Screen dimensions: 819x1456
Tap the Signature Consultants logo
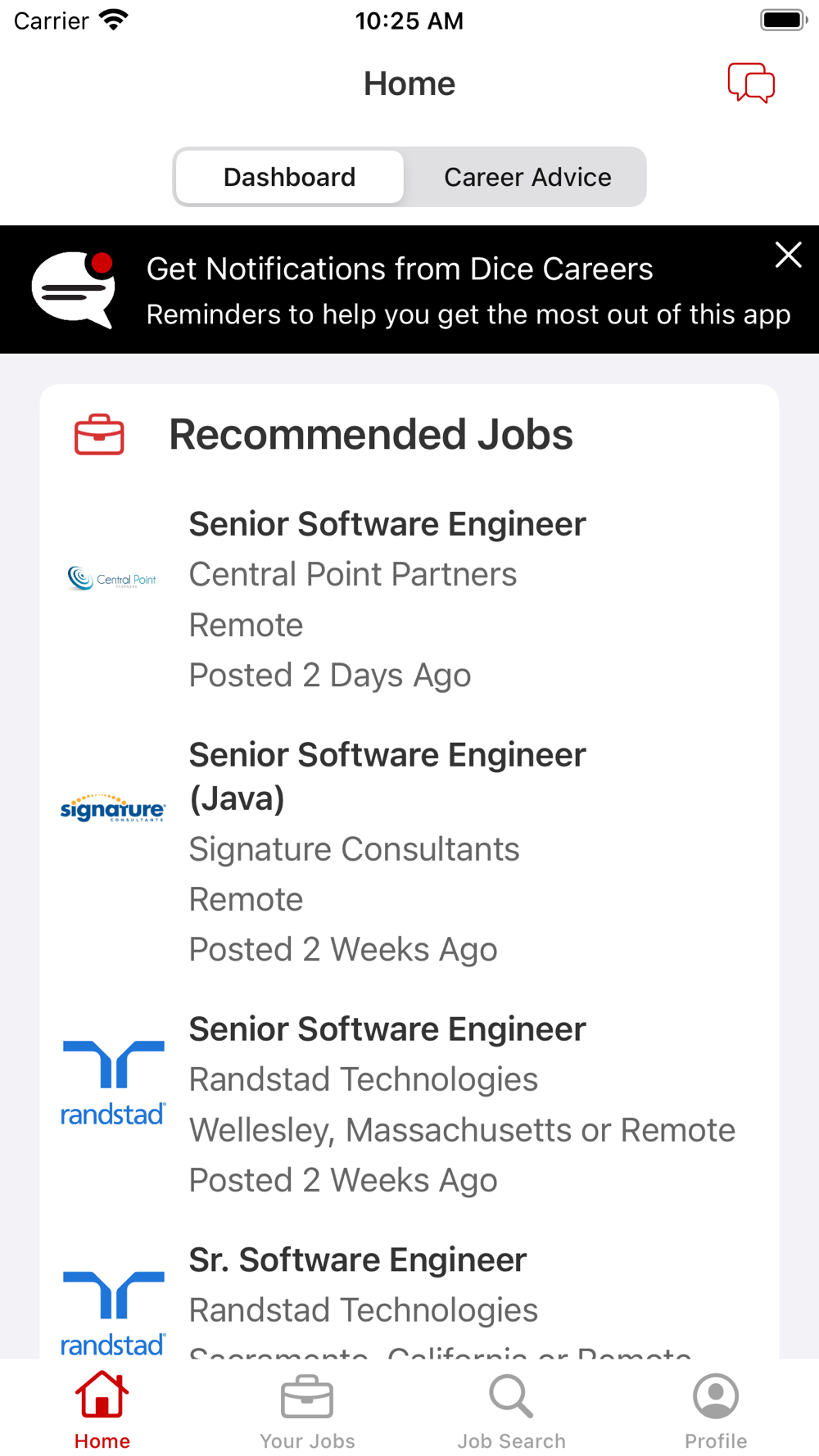(113, 808)
